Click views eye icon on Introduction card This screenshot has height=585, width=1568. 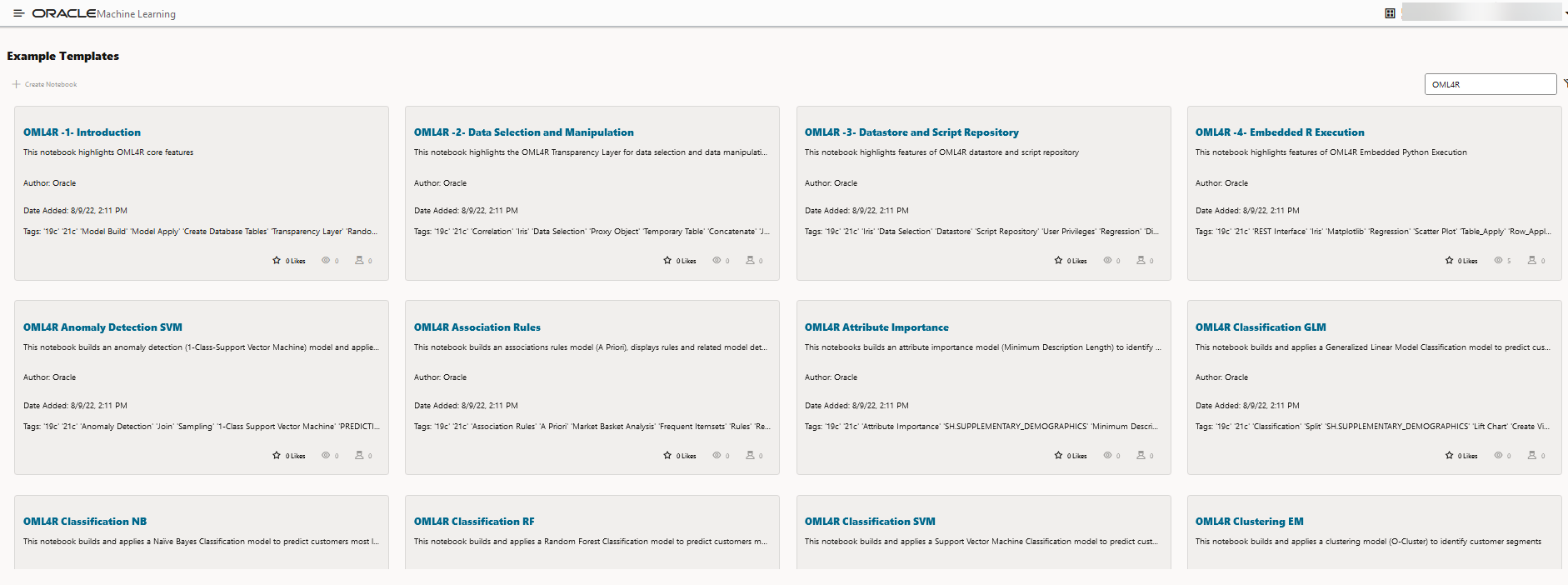pyautogui.click(x=326, y=261)
